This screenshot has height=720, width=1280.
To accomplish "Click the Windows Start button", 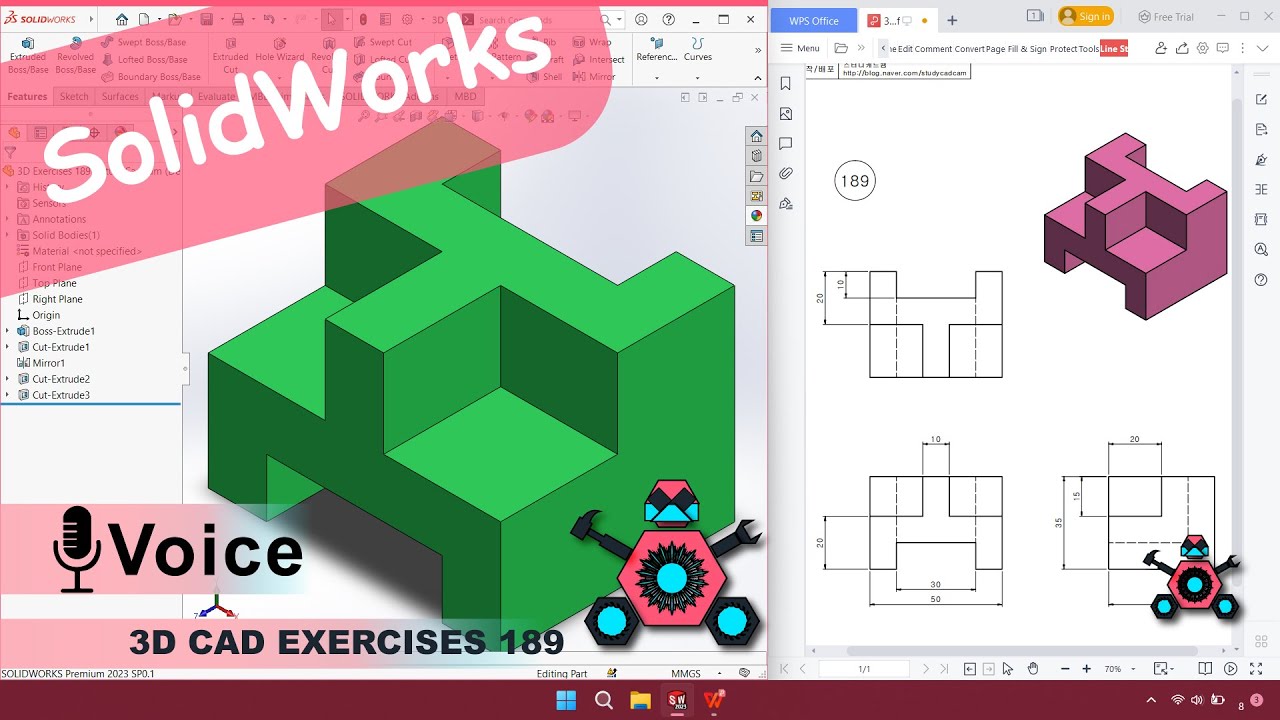I will pos(566,700).
